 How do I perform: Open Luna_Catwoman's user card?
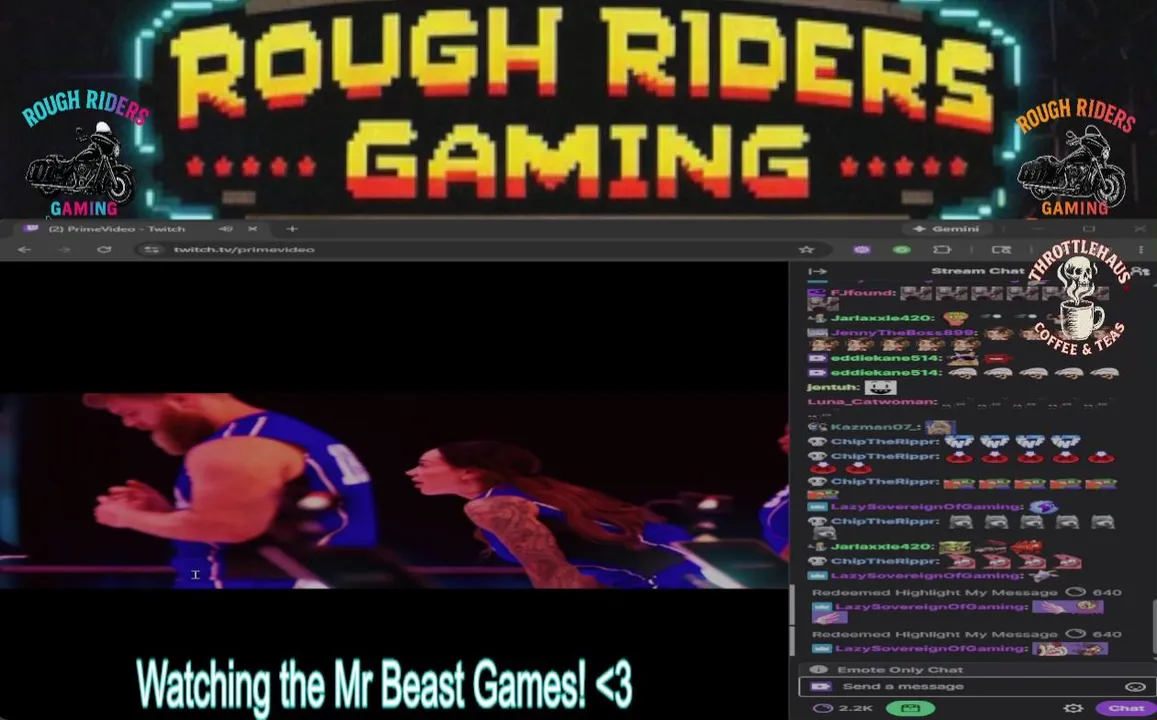871,402
